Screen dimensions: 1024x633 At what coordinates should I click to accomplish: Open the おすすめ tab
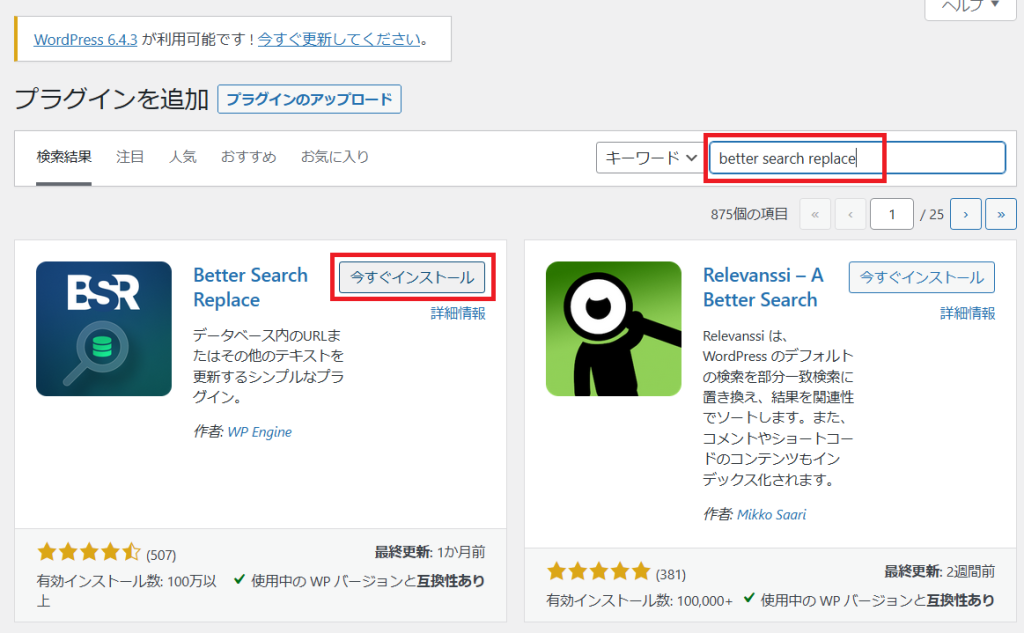click(x=249, y=157)
